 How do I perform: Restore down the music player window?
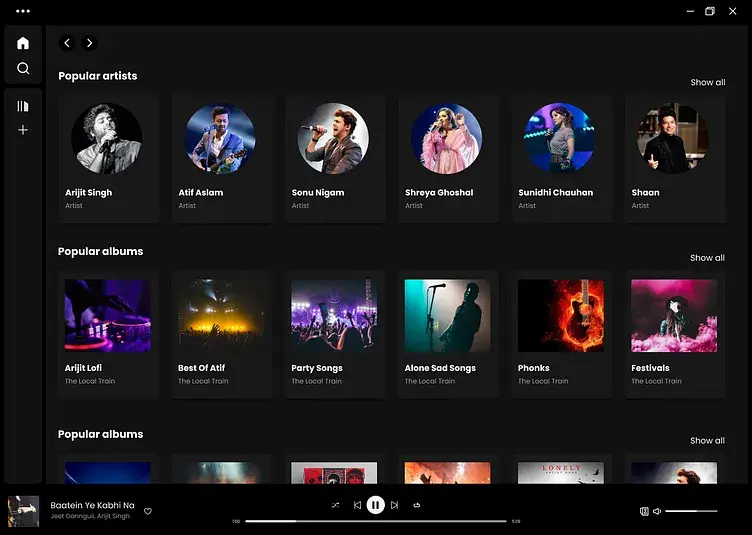pyautogui.click(x=710, y=11)
